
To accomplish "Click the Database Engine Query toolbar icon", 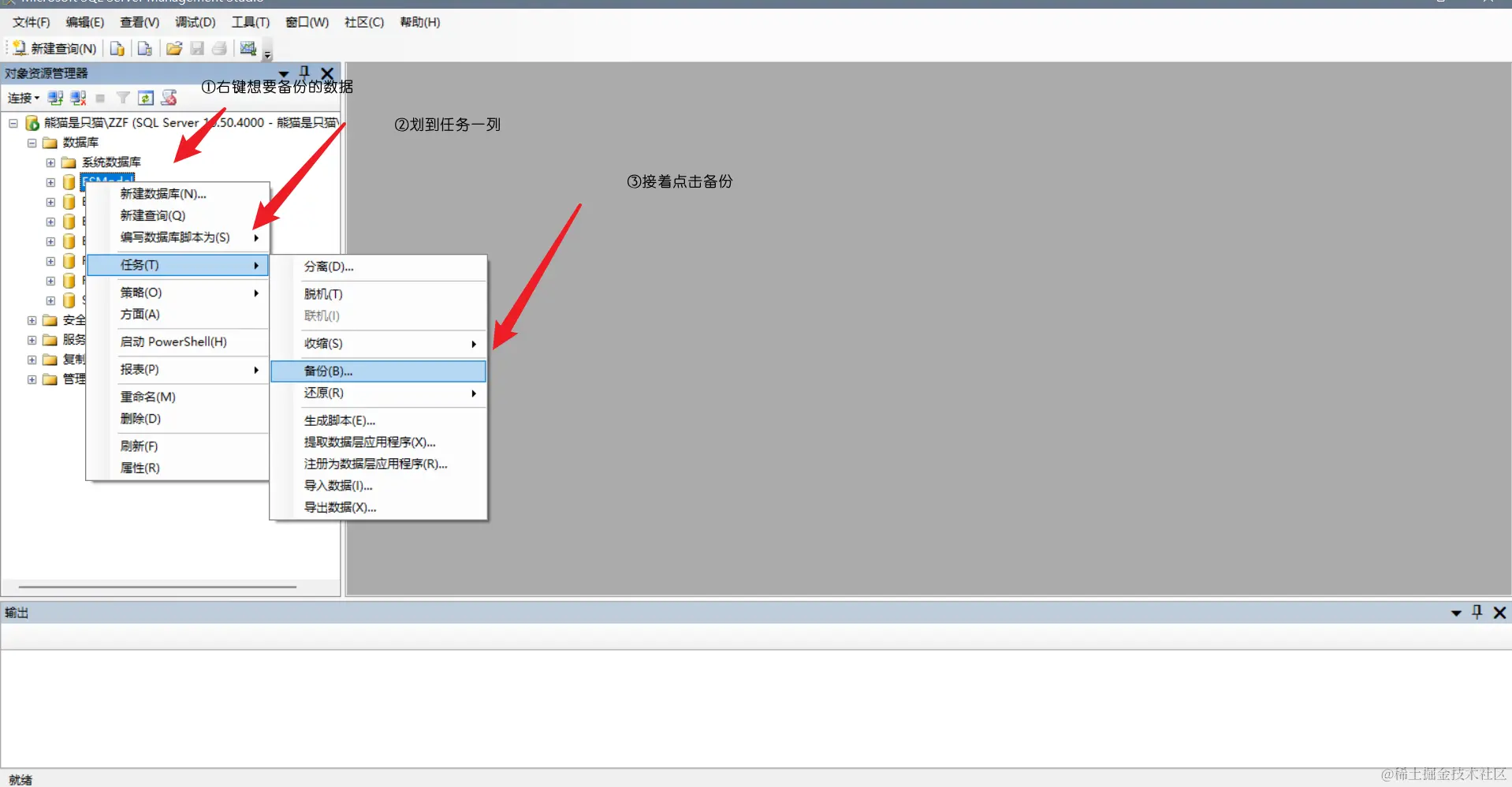I will [117, 49].
